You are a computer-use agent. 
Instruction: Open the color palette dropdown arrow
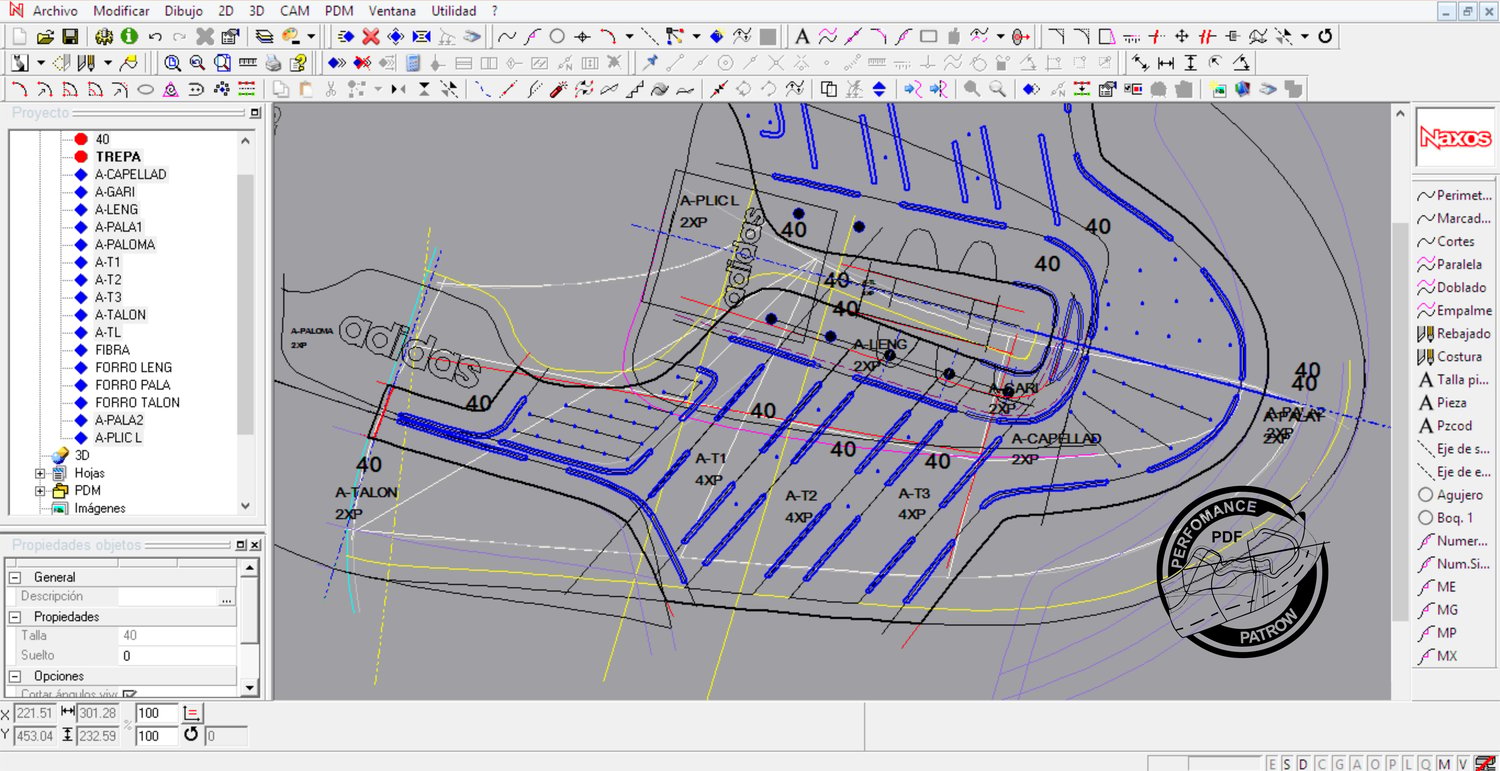[x=312, y=37]
